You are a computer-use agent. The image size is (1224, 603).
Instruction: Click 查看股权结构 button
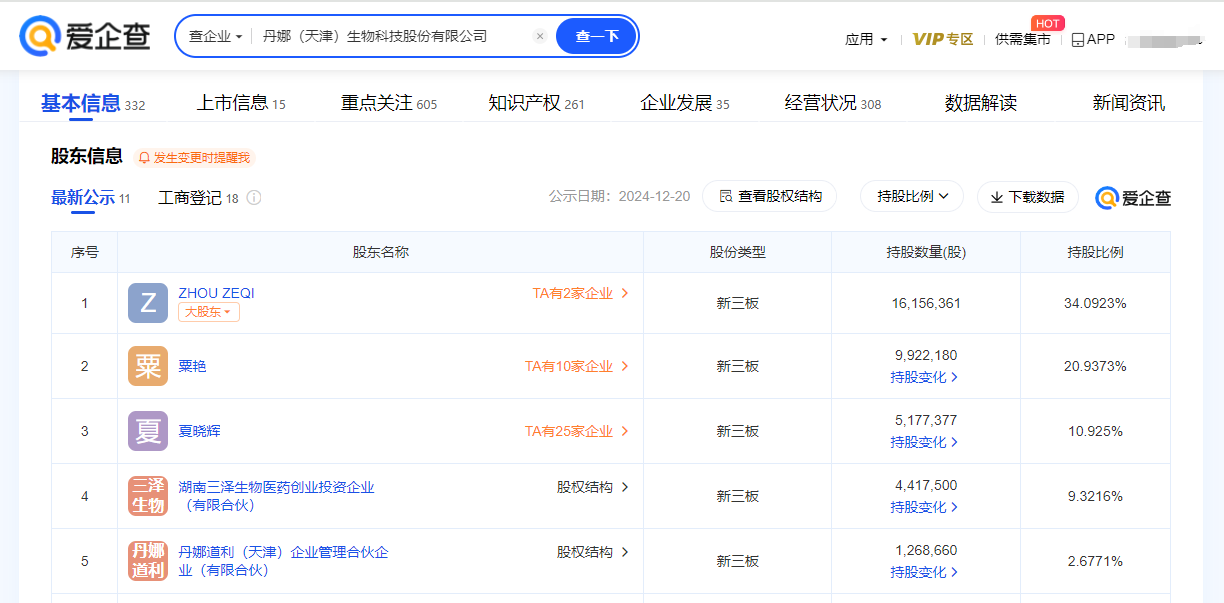point(769,197)
